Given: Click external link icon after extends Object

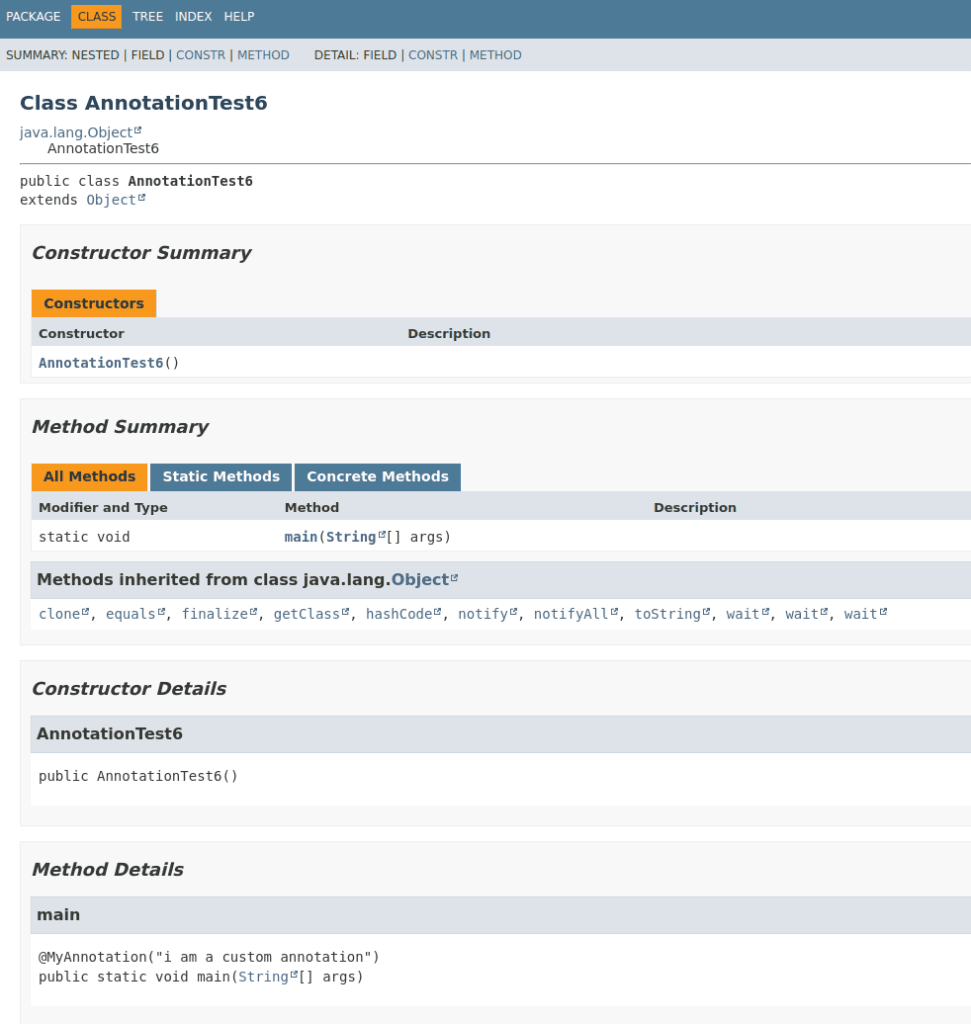Looking at the screenshot, I should point(142,197).
